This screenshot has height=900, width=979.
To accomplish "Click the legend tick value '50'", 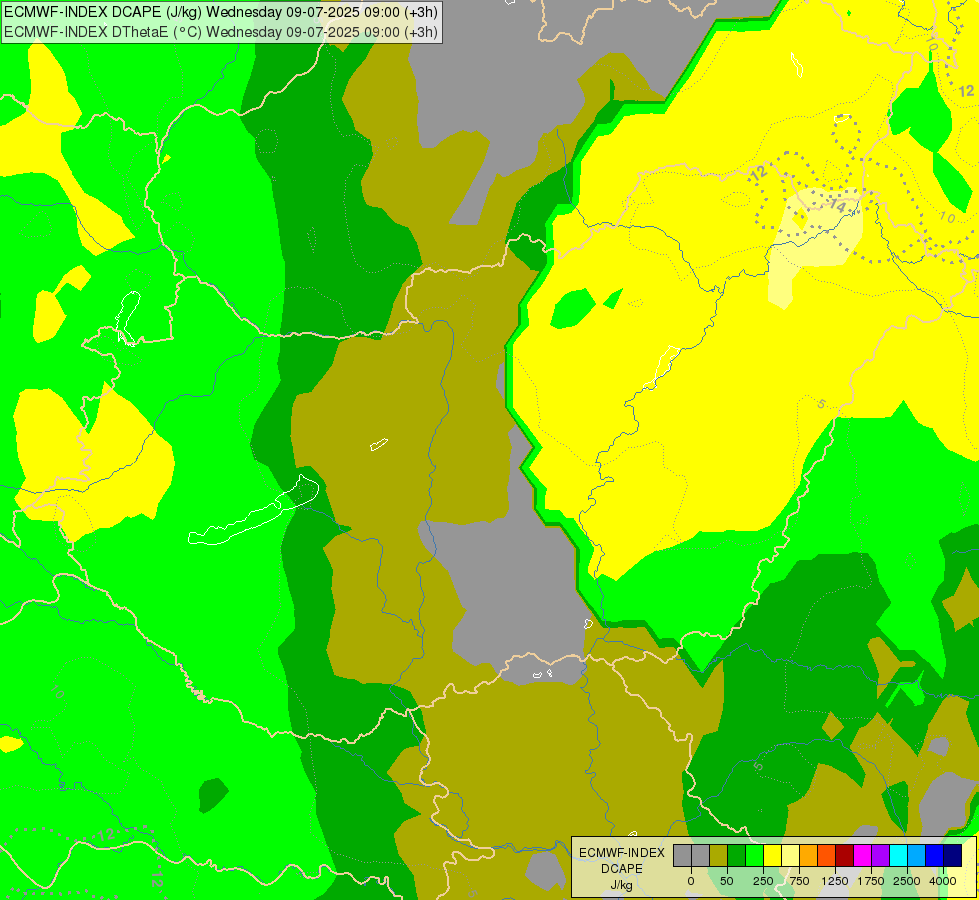I will (727, 881).
